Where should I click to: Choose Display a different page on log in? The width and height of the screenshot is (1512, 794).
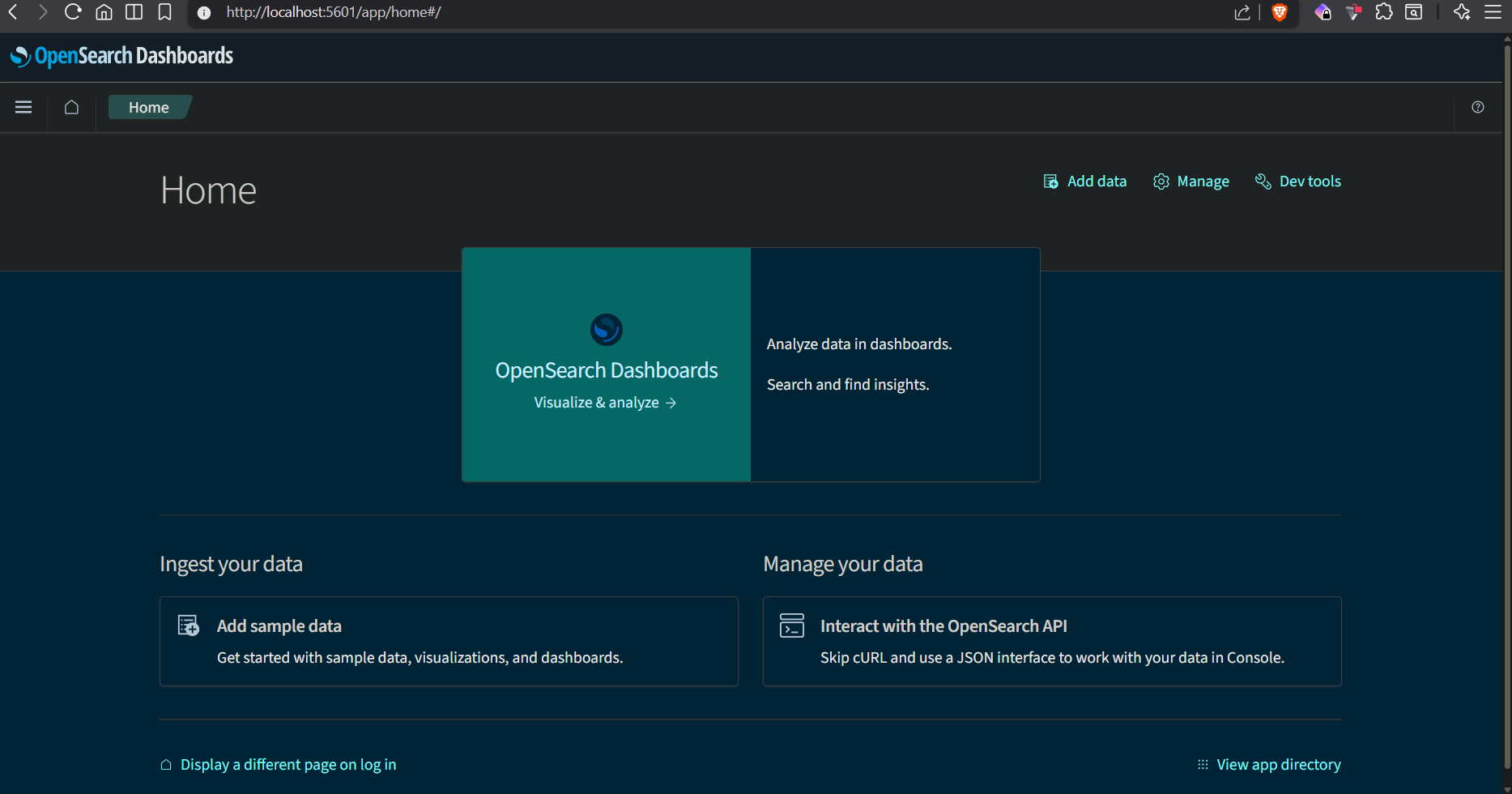279,765
